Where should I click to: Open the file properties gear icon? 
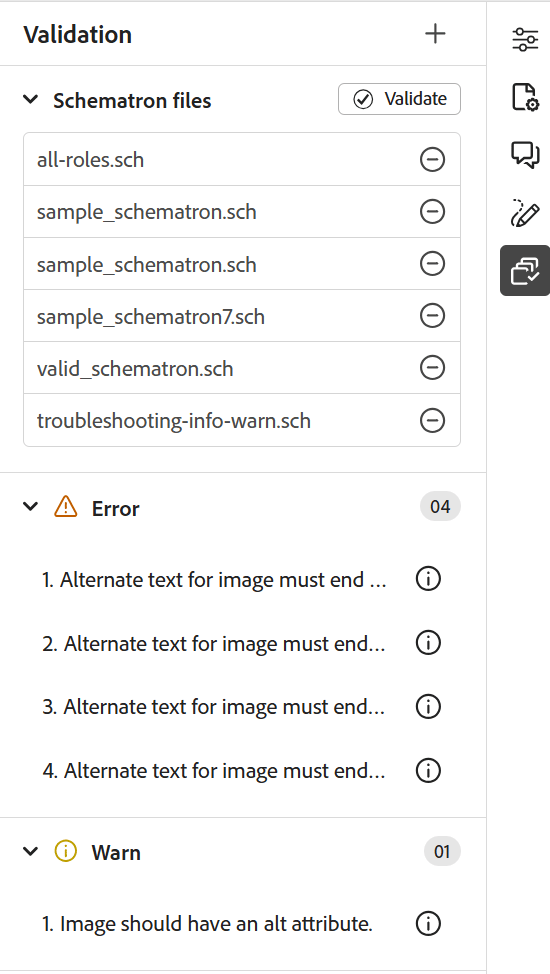[525, 97]
